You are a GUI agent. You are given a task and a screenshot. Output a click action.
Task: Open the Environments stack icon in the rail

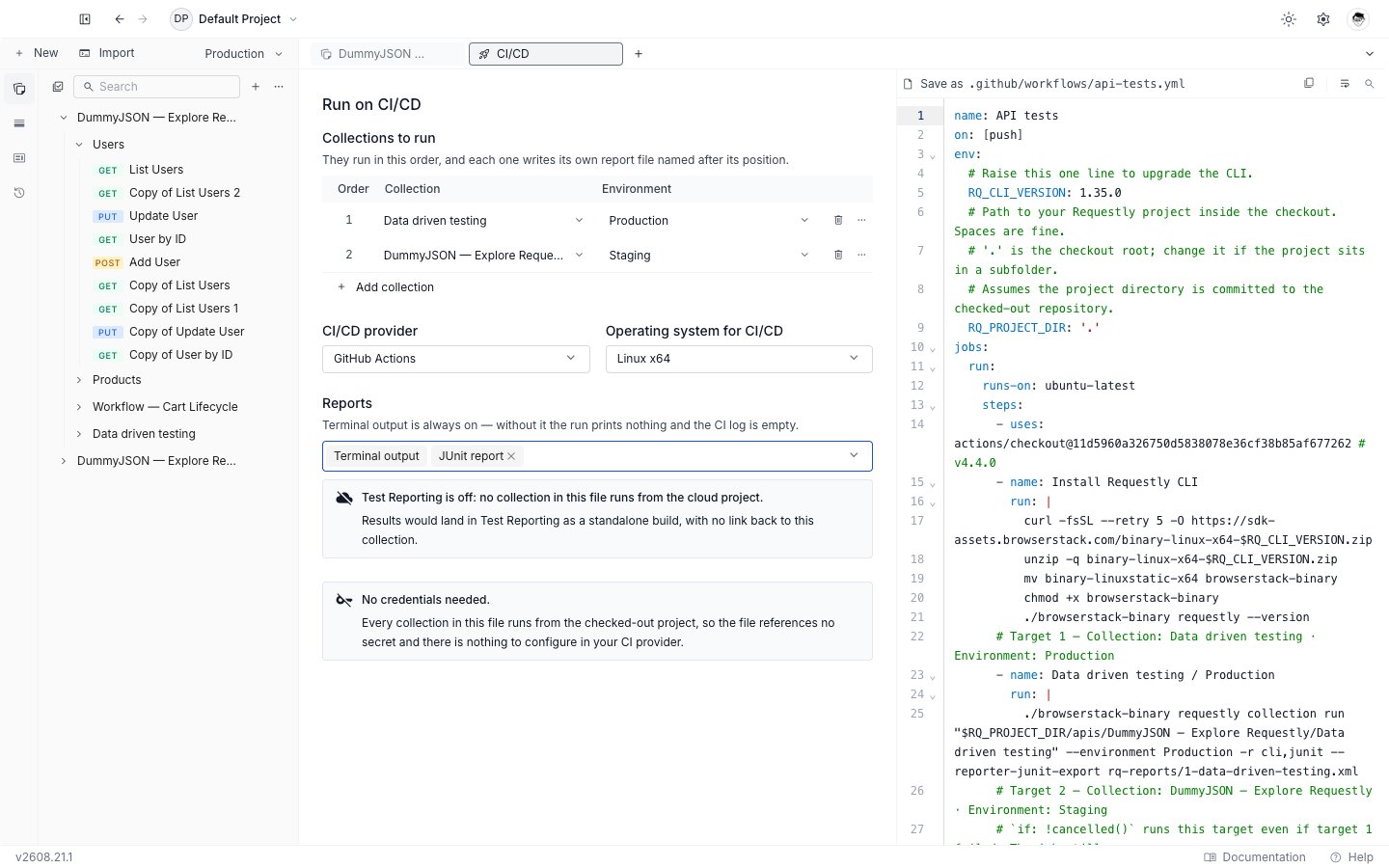pos(19,123)
